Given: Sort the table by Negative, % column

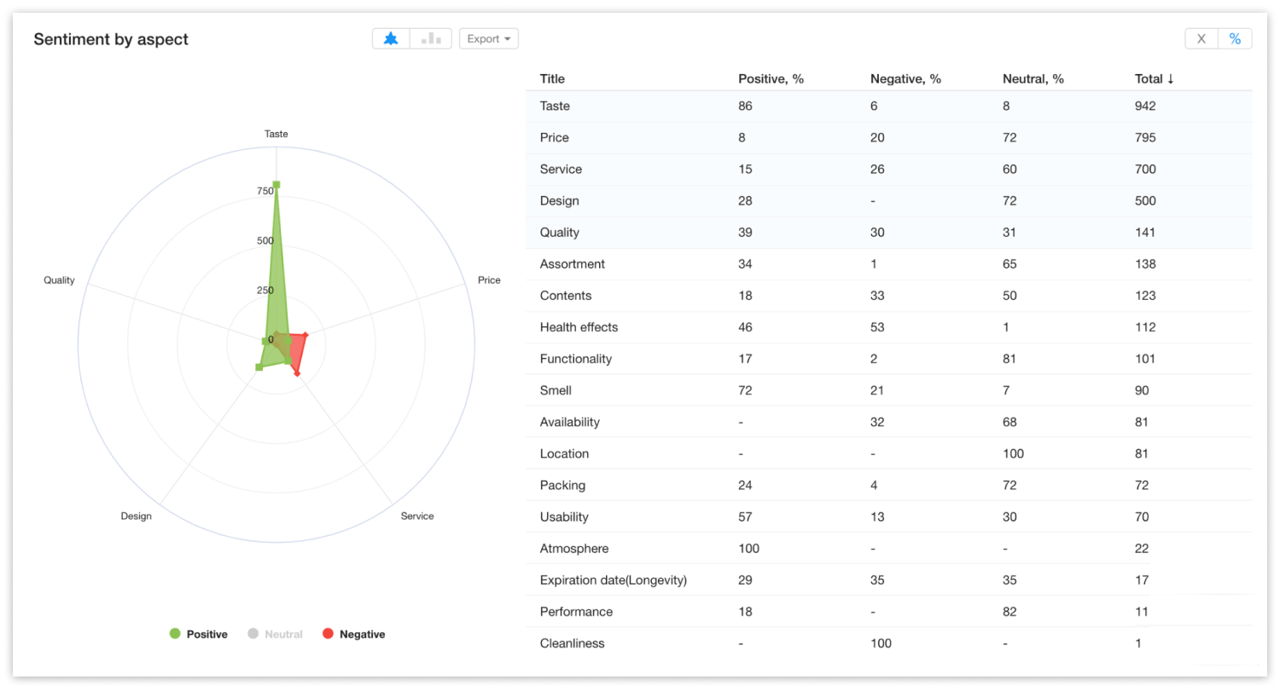Looking at the screenshot, I should [905, 78].
